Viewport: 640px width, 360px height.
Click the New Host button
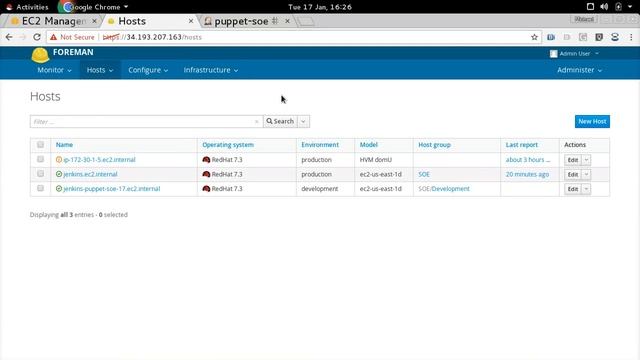click(592, 121)
